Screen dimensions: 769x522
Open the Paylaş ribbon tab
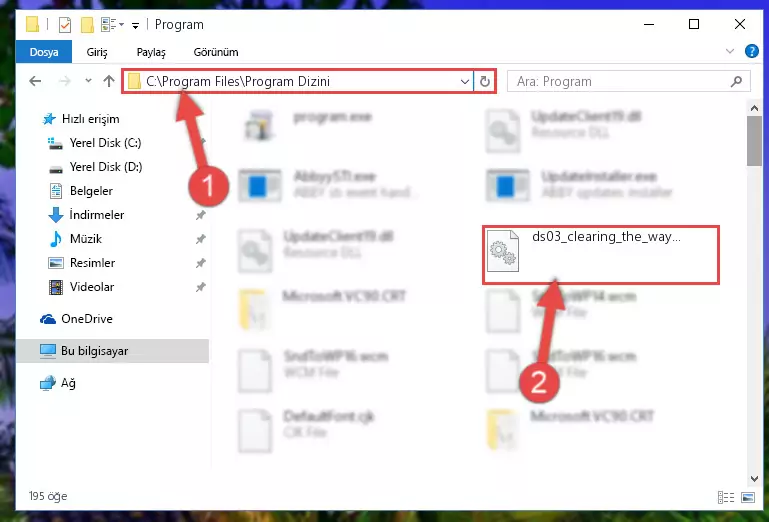coord(151,52)
